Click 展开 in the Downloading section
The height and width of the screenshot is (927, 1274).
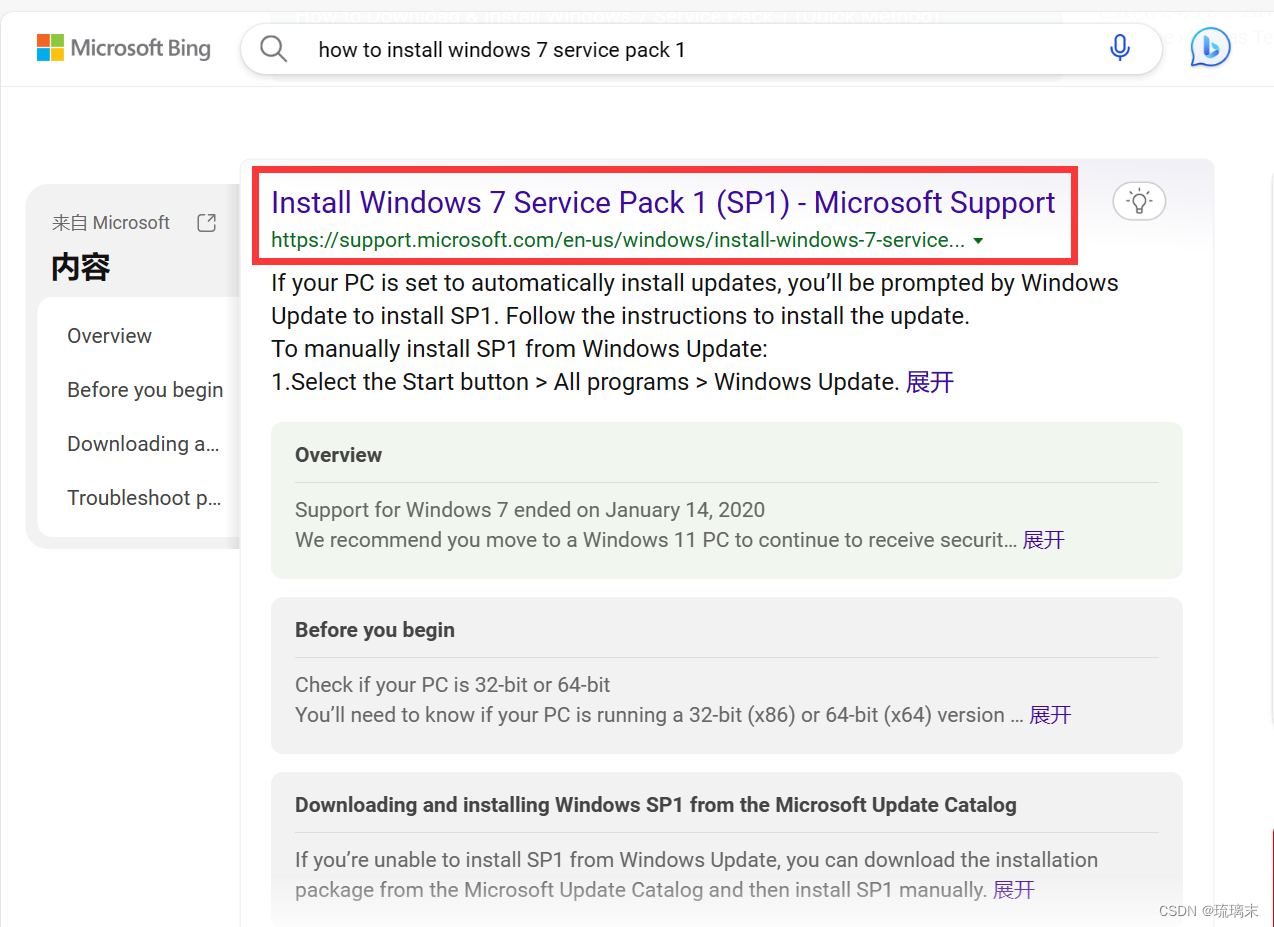point(1013,890)
